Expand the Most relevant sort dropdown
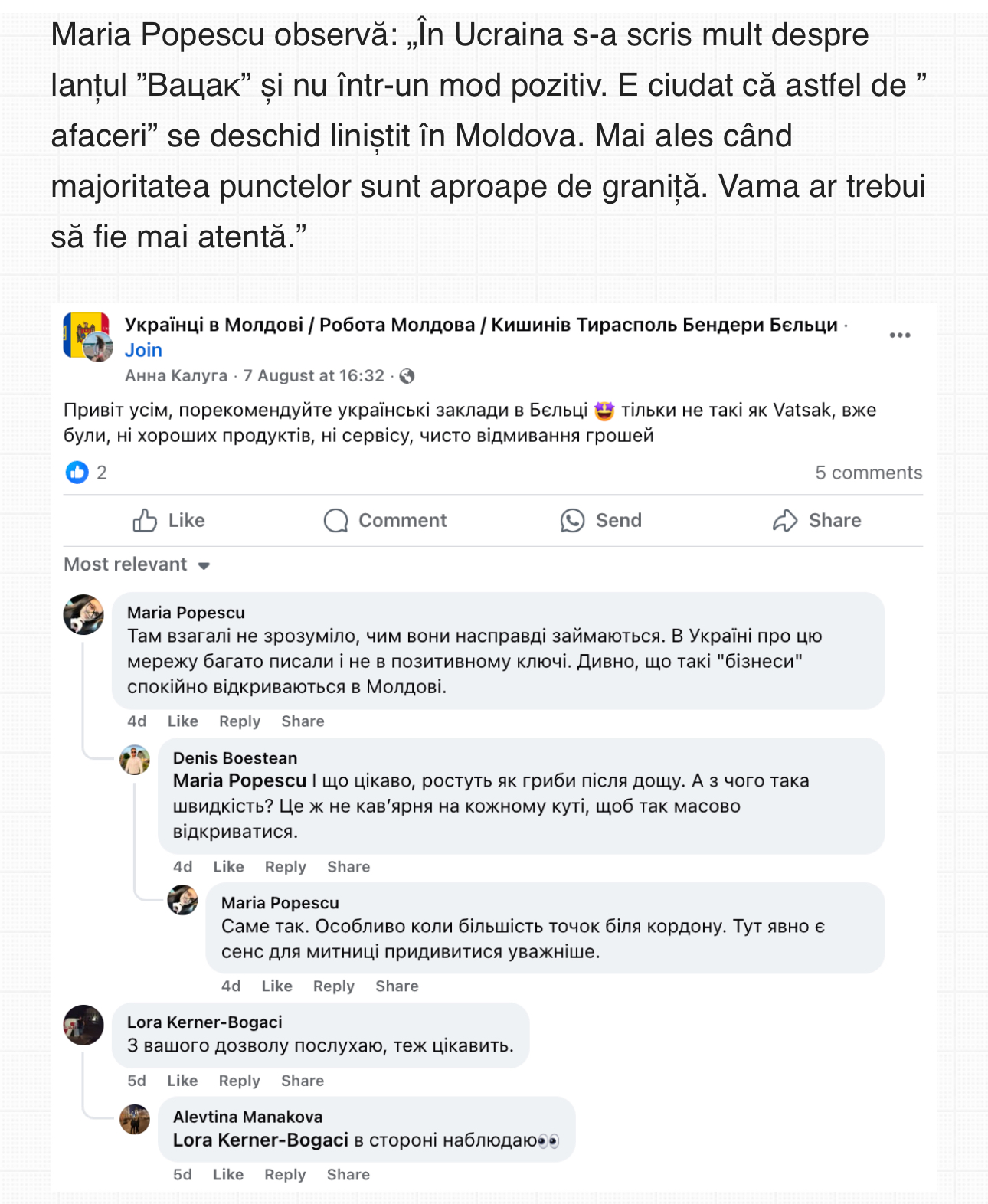 pos(137,565)
